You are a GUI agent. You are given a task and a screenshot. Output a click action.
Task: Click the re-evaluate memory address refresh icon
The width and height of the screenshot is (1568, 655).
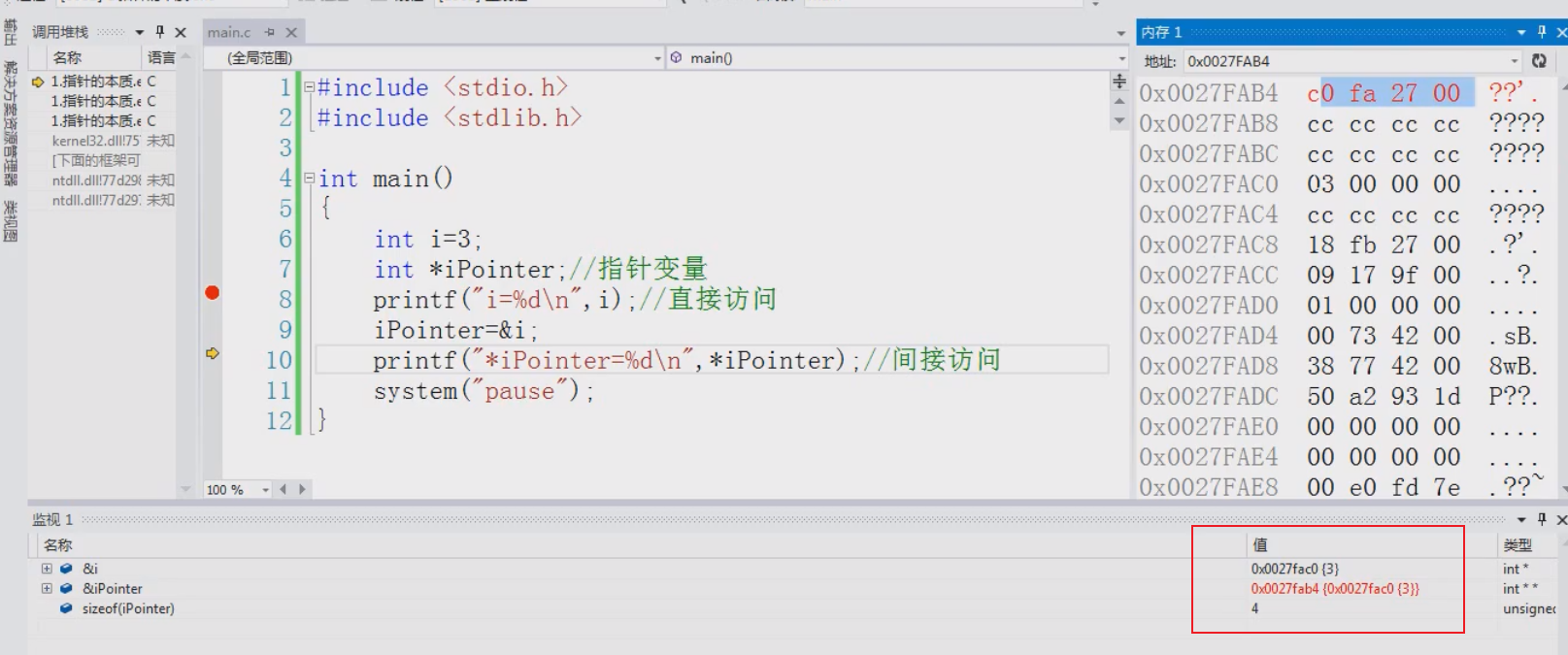[x=1539, y=61]
